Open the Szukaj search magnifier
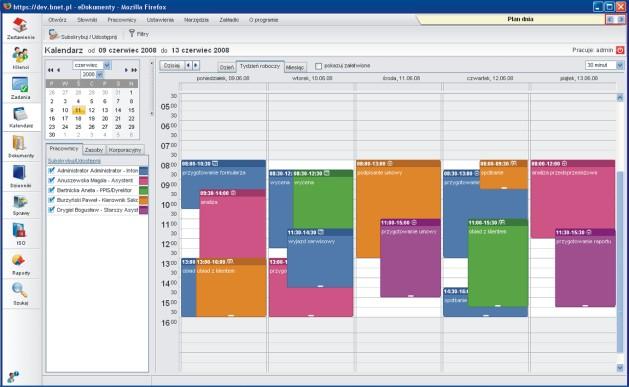 [x=20, y=294]
